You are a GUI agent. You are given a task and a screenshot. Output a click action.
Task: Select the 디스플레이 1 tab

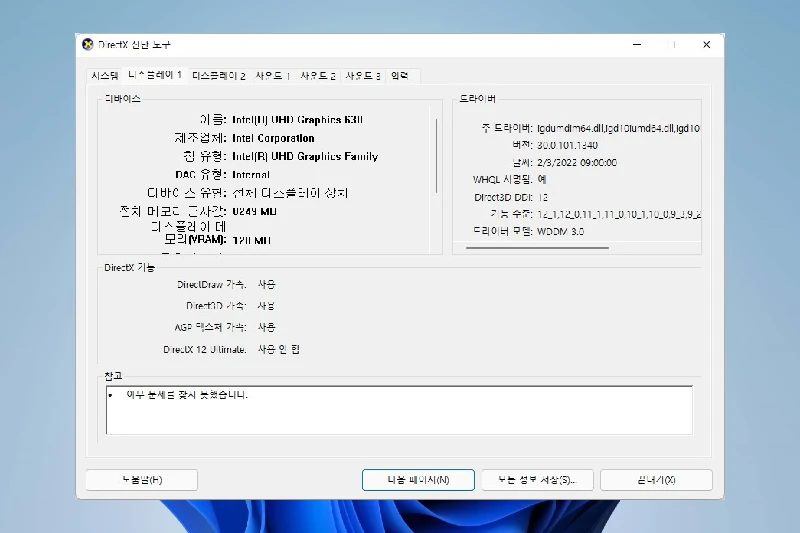(155, 75)
